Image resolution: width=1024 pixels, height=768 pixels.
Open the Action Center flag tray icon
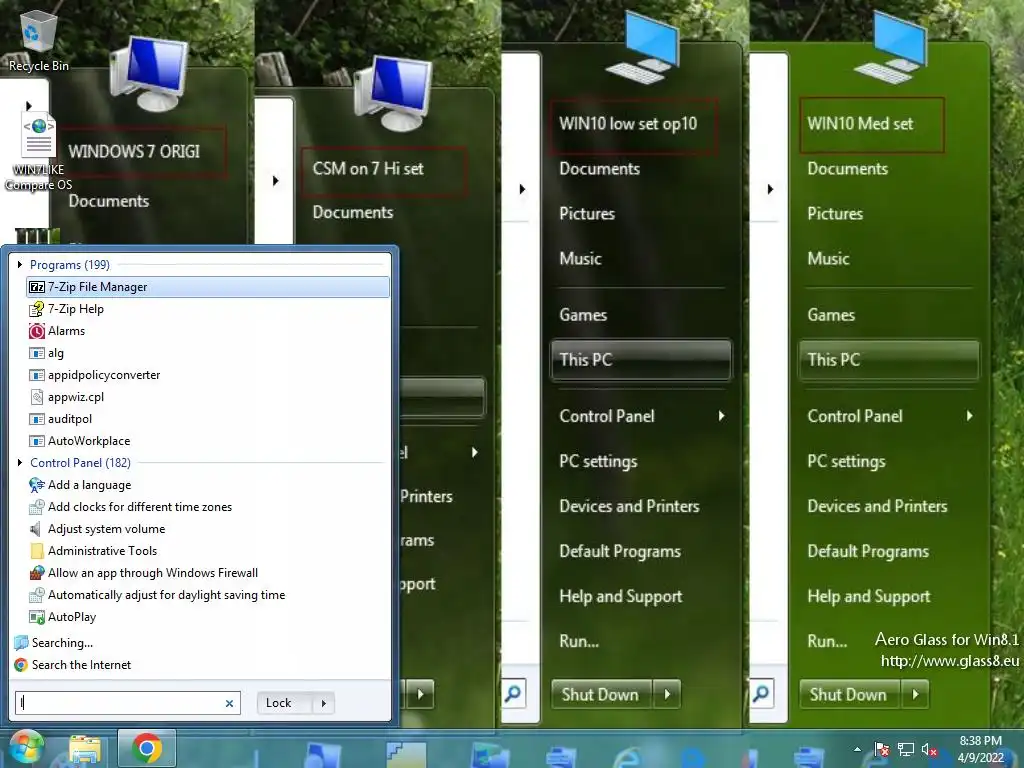[x=882, y=750]
